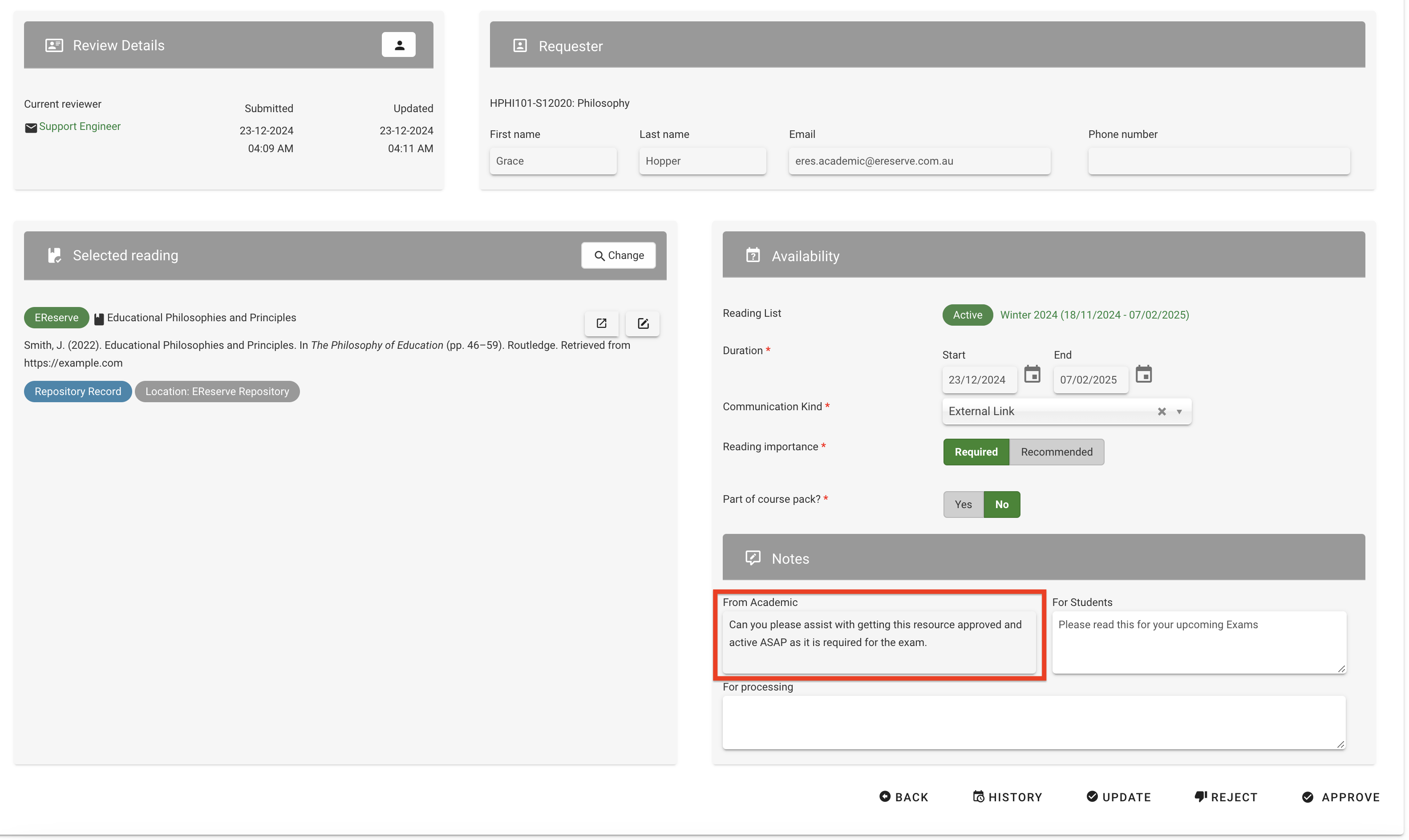Open the Start date calendar picker

[1032, 374]
